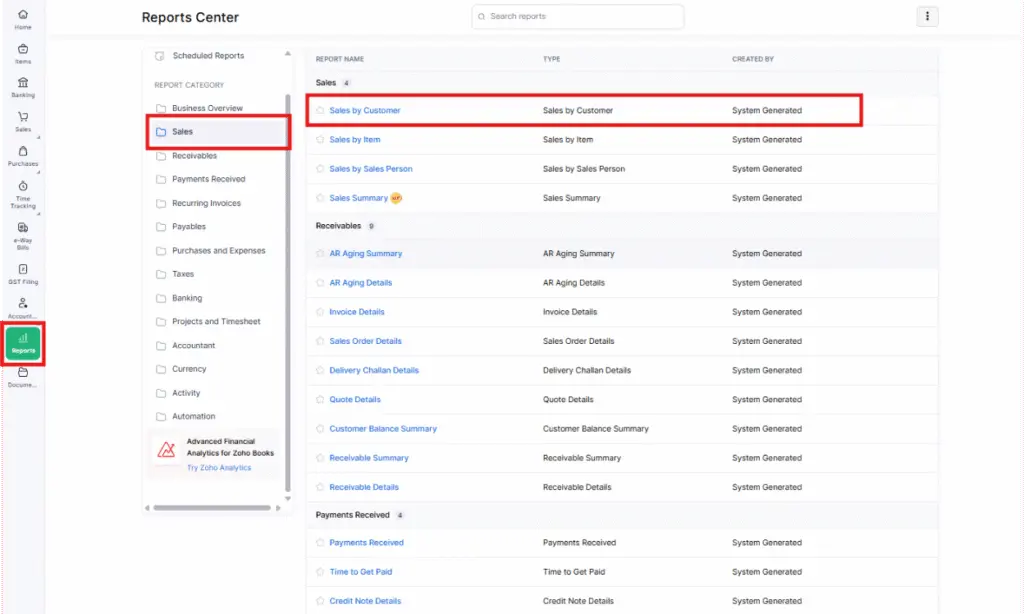The image size is (1024, 614).
Task: Star the Quote Details report
Action: click(320, 399)
